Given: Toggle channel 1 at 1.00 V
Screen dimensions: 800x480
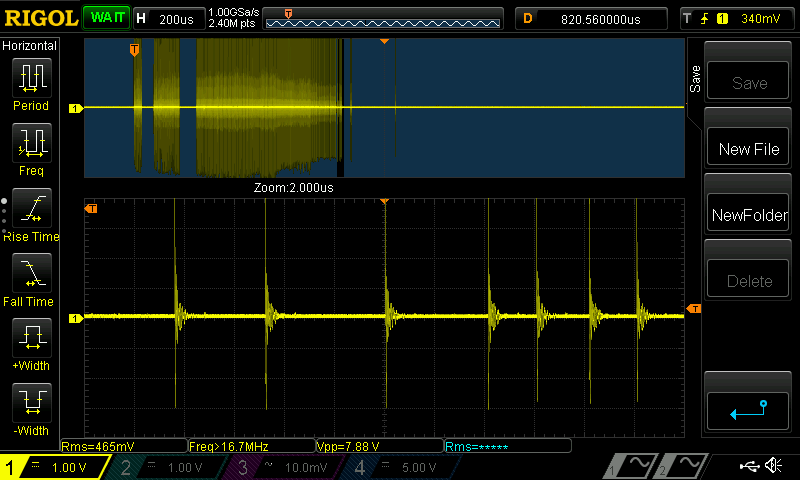Looking at the screenshot, I should tap(54, 467).
